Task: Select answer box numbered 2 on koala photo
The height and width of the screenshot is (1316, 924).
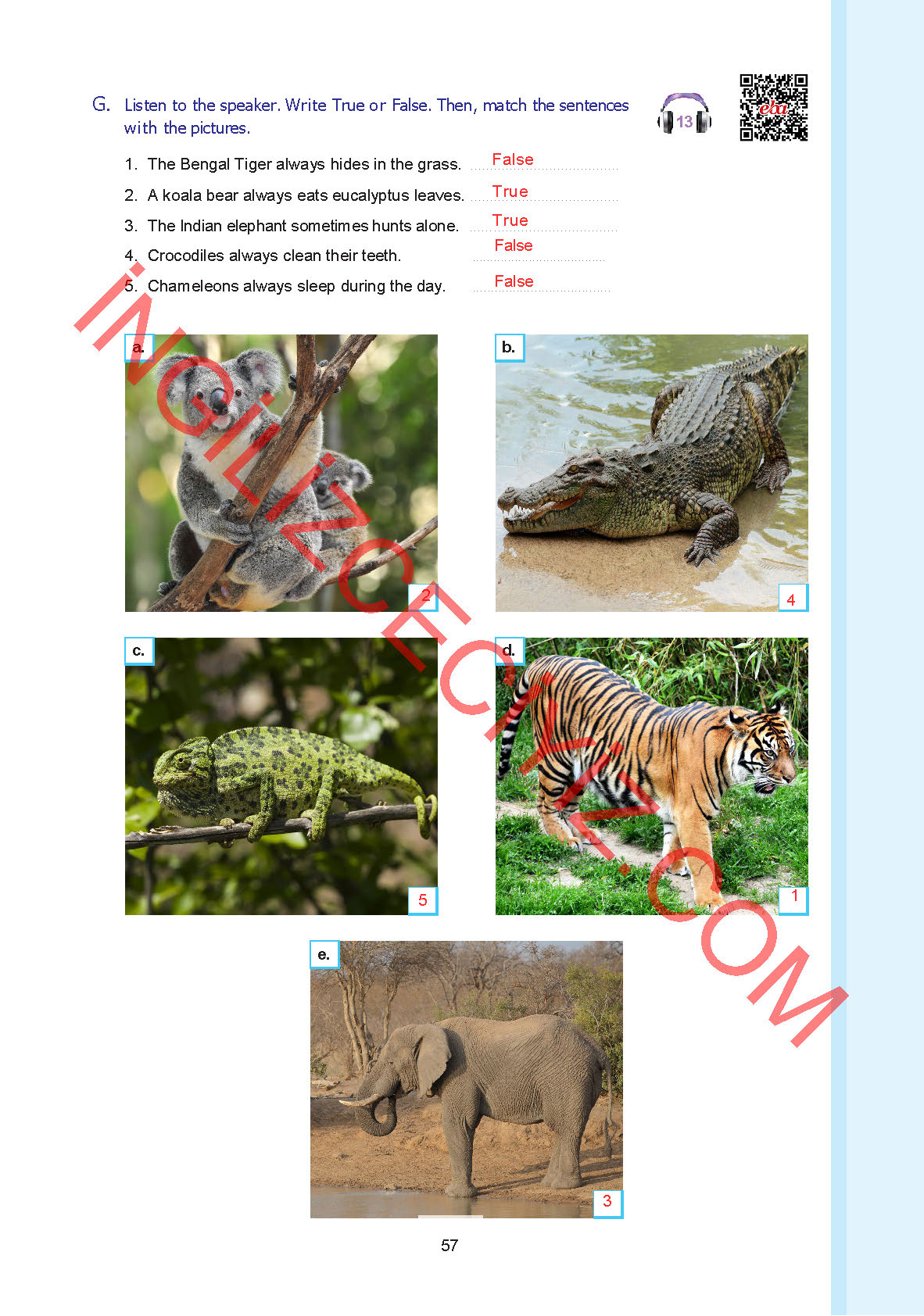Action: [423, 597]
